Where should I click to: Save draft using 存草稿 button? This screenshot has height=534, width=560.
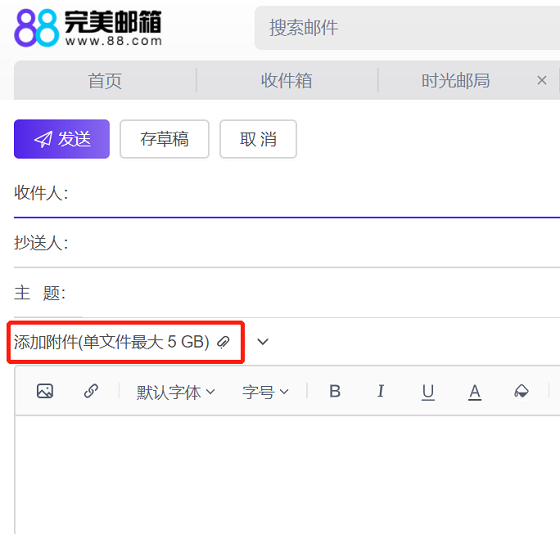[x=164, y=139]
